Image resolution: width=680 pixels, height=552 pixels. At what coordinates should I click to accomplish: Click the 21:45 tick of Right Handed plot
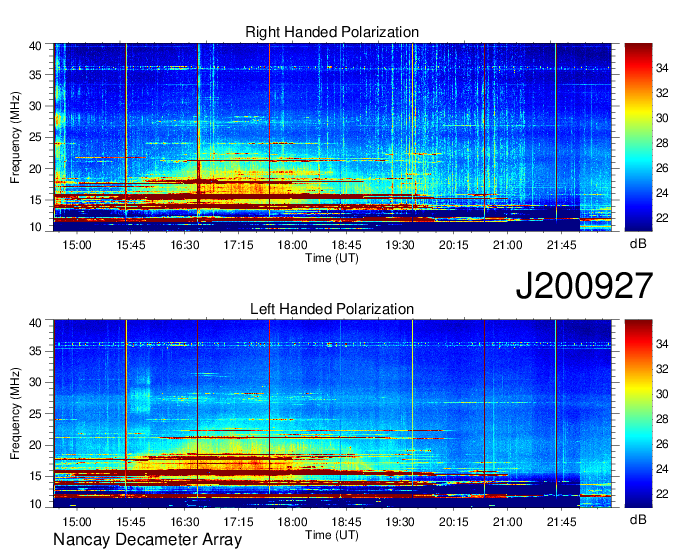click(562, 245)
